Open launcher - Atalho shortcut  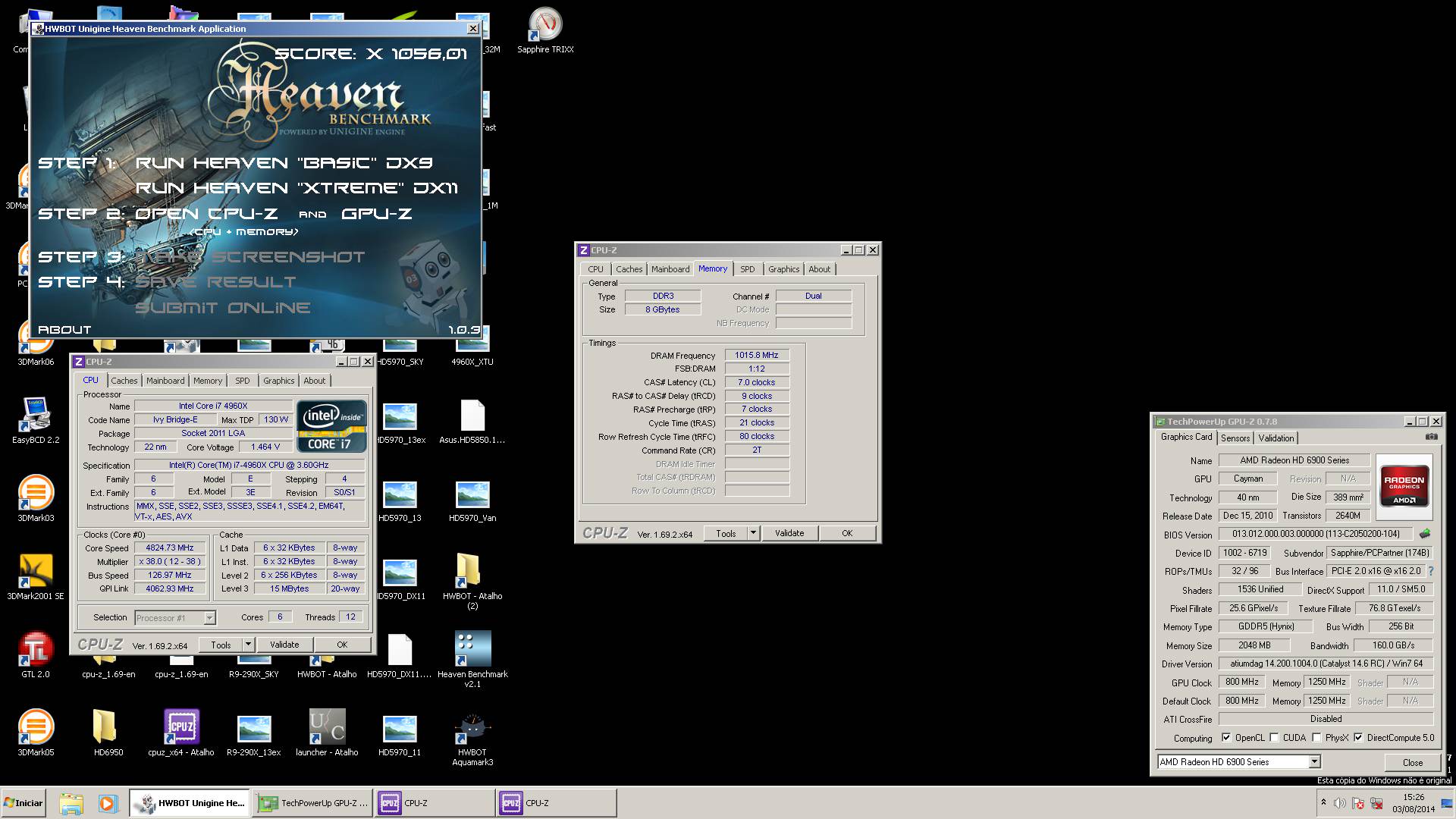tap(327, 733)
